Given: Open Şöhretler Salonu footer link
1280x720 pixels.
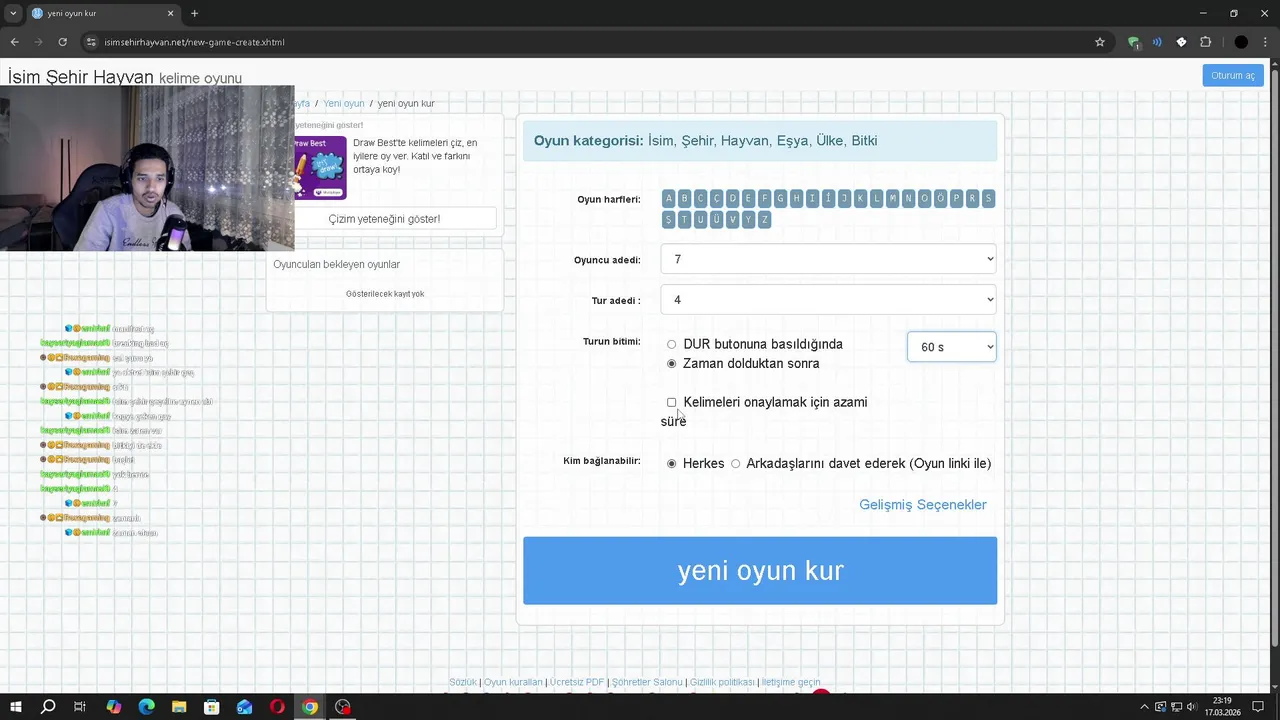Looking at the screenshot, I should pyautogui.click(x=647, y=682).
